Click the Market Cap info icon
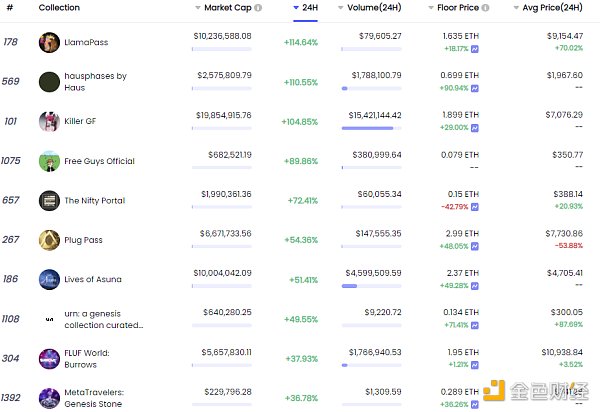Image resolution: width=600 pixels, height=412 pixels. (258, 8)
